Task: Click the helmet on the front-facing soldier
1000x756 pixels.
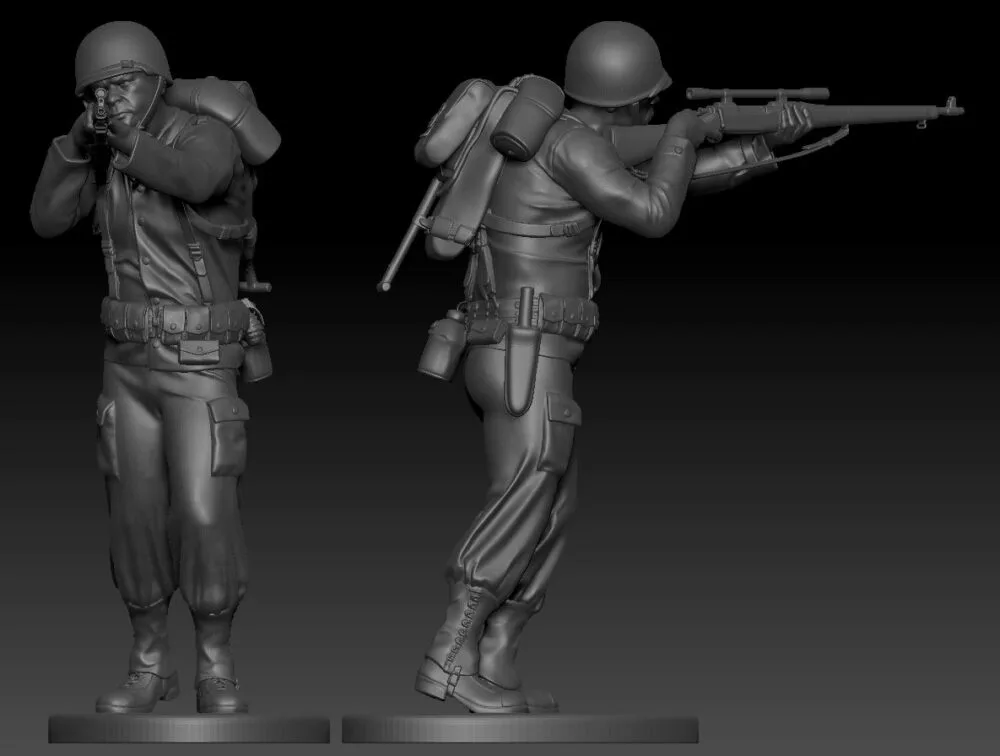Action: point(122,55)
